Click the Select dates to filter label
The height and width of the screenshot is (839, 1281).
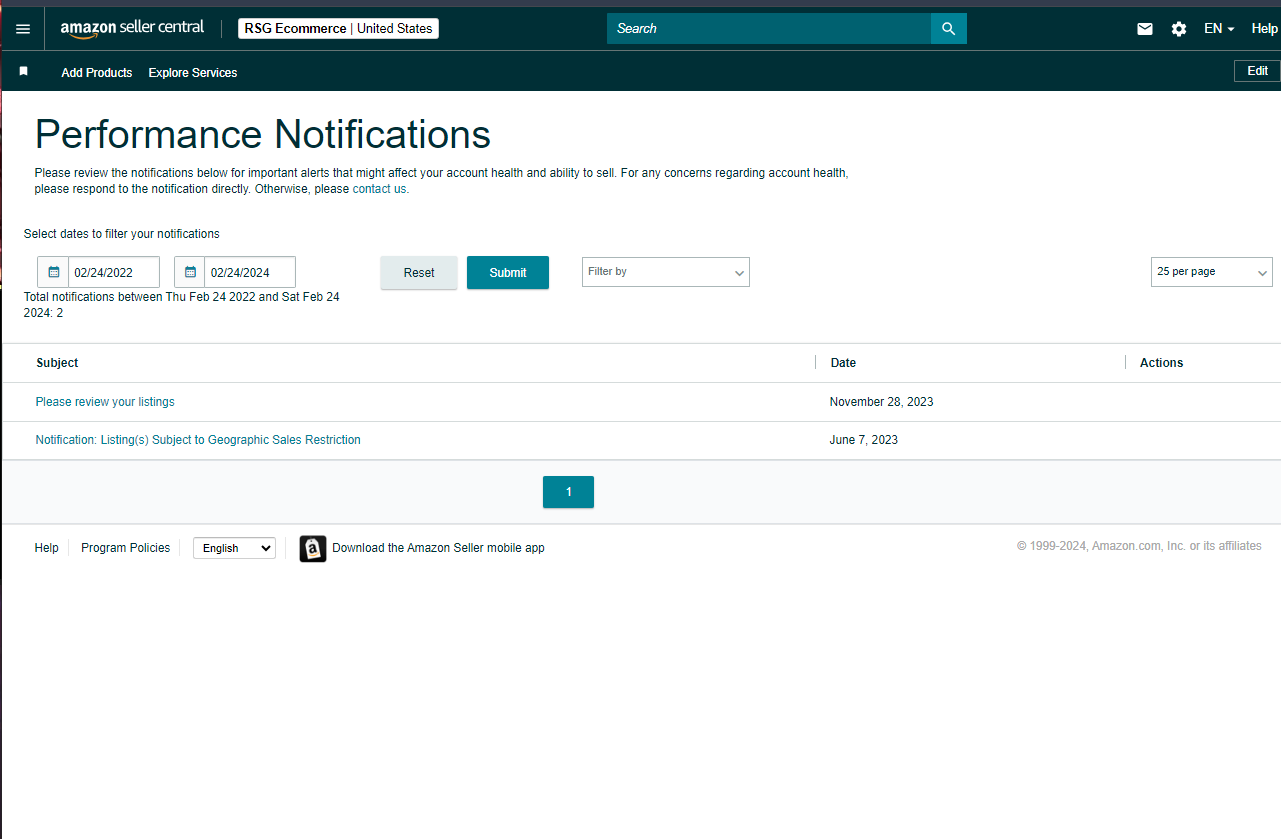(x=122, y=234)
